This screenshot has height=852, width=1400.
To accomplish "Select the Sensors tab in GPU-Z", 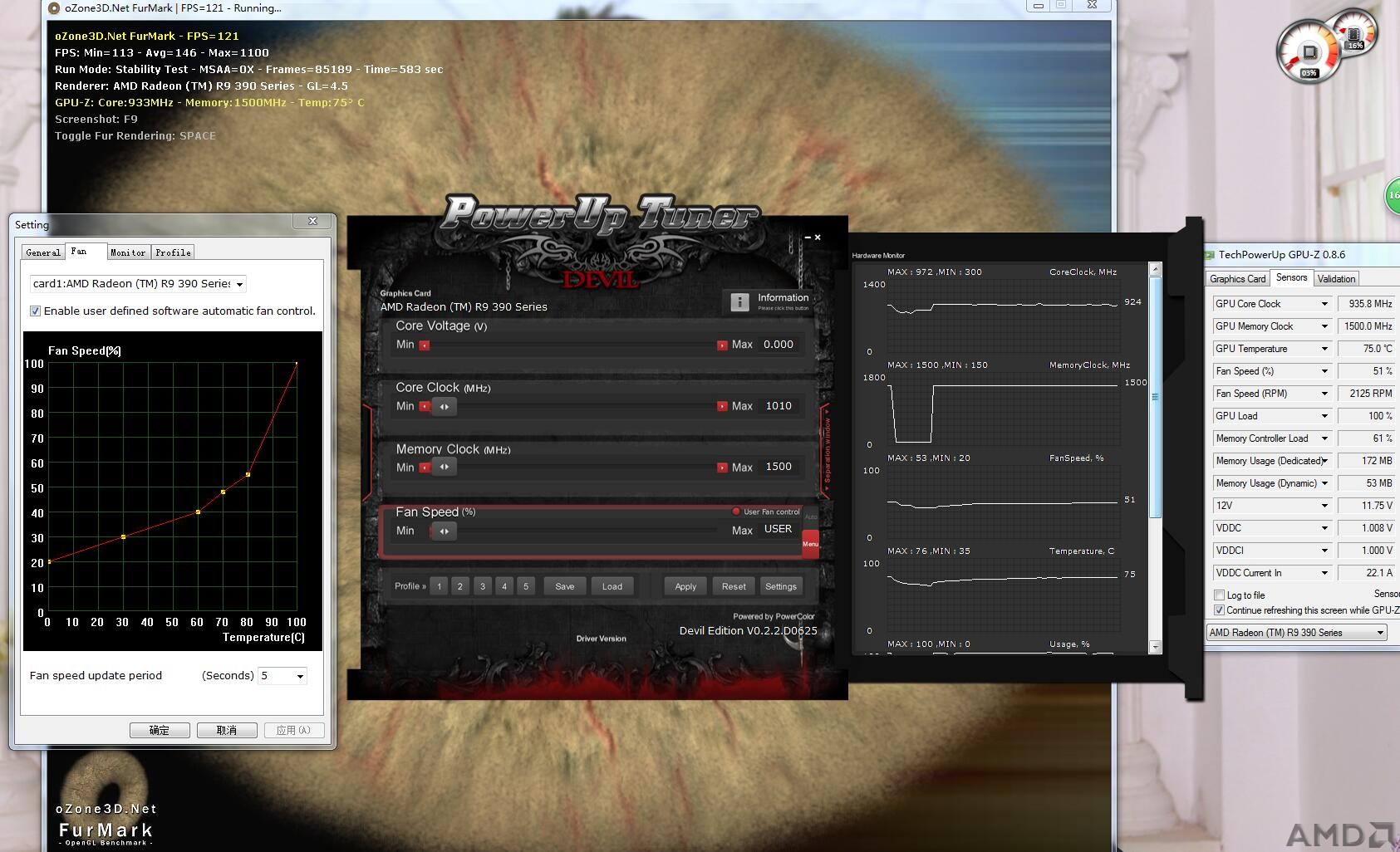I will point(1291,277).
